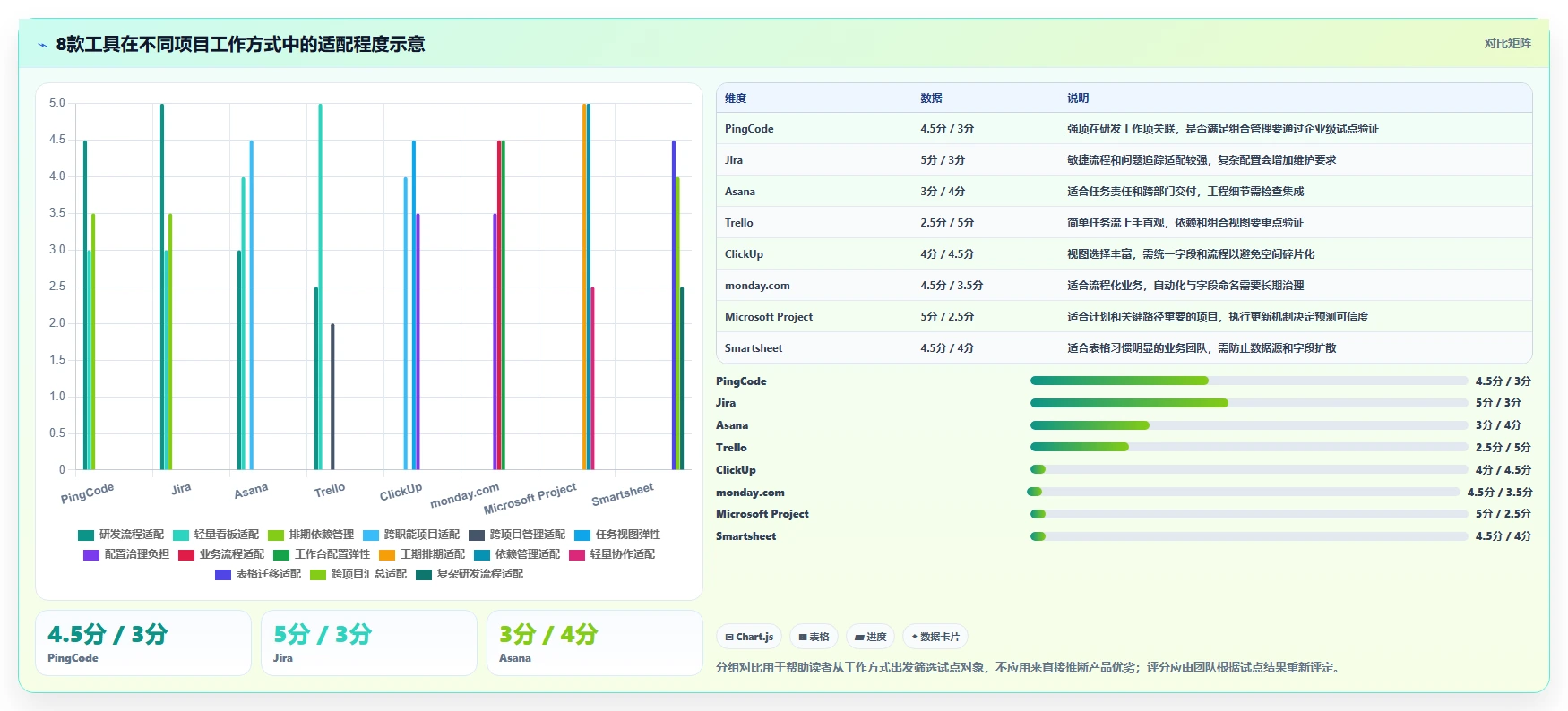Select the 表格 chip
Image resolution: width=1568 pixels, height=711 pixels.
click(x=814, y=637)
